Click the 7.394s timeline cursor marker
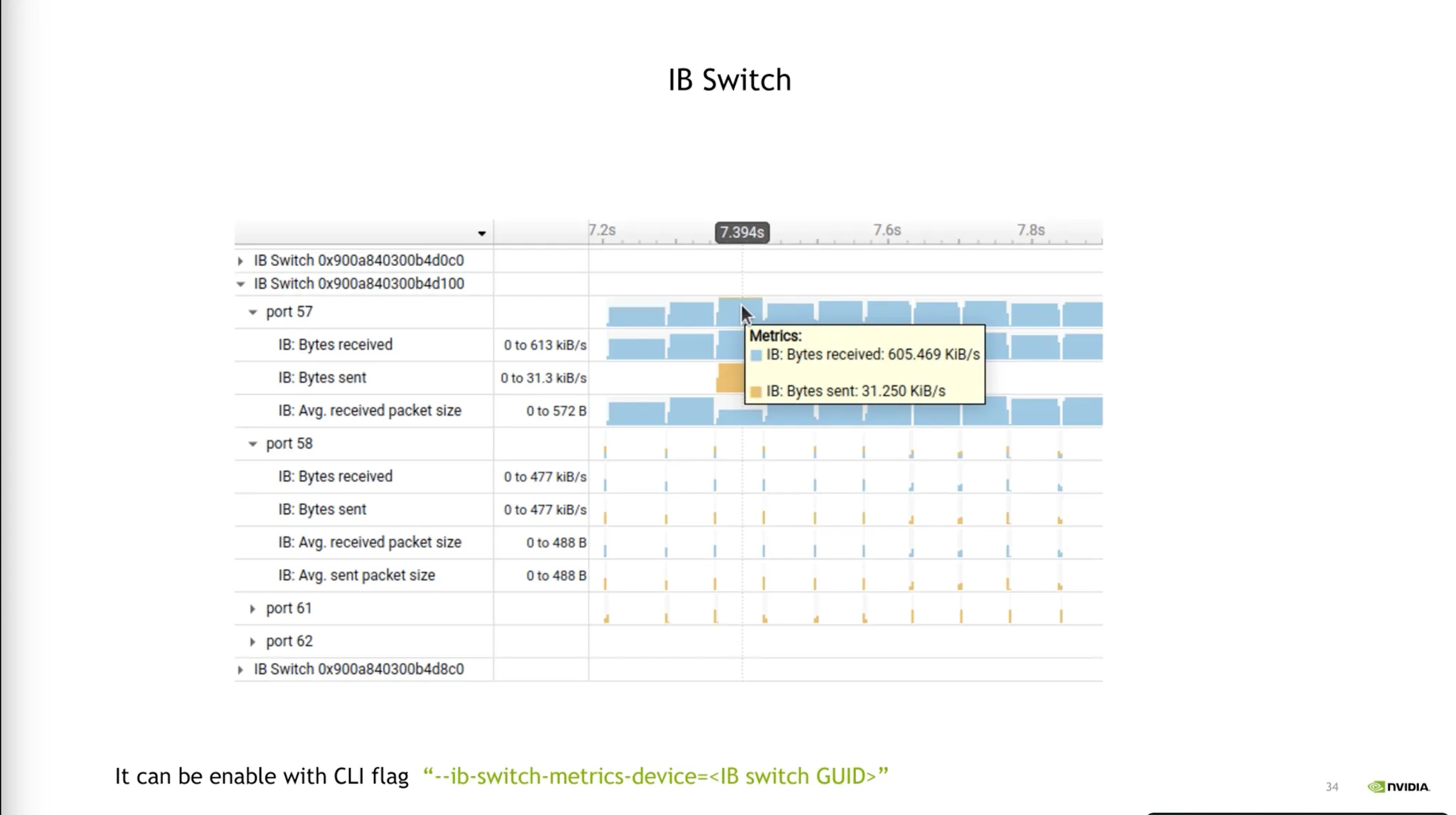The height and width of the screenshot is (815, 1456). click(742, 233)
